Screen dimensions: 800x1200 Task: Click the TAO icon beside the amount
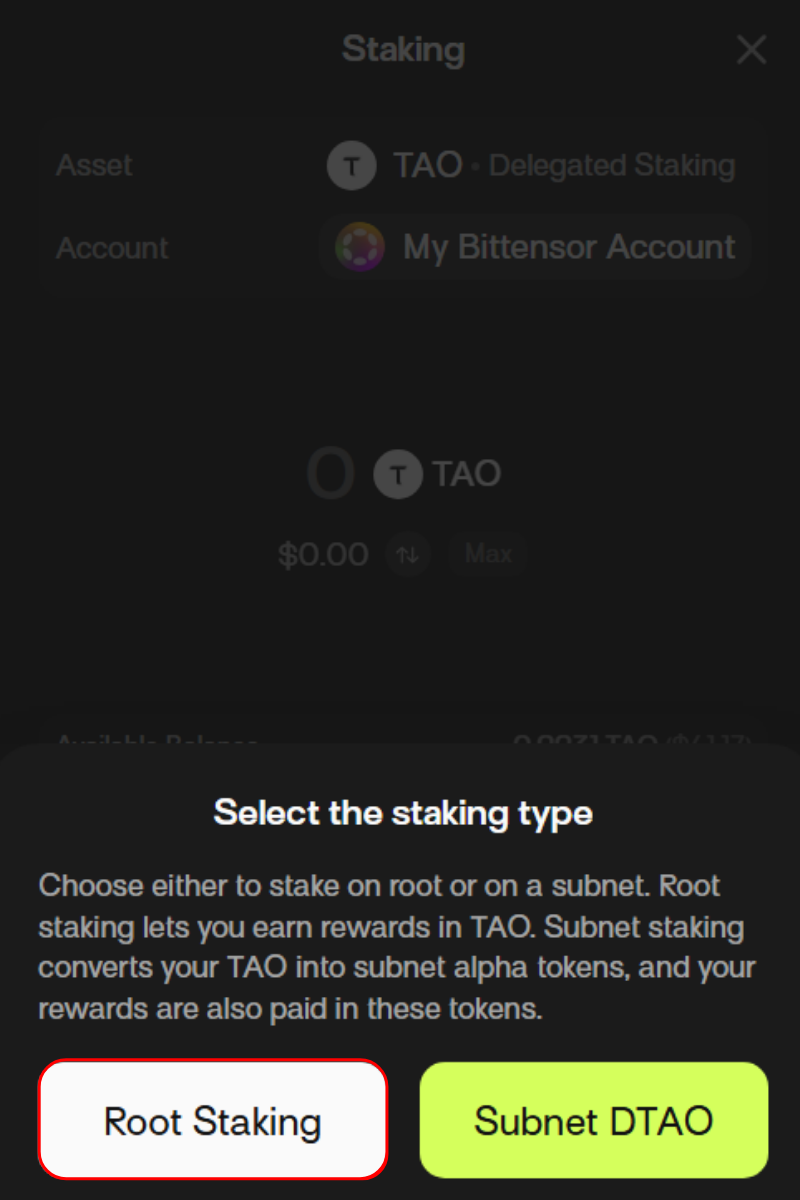point(397,474)
